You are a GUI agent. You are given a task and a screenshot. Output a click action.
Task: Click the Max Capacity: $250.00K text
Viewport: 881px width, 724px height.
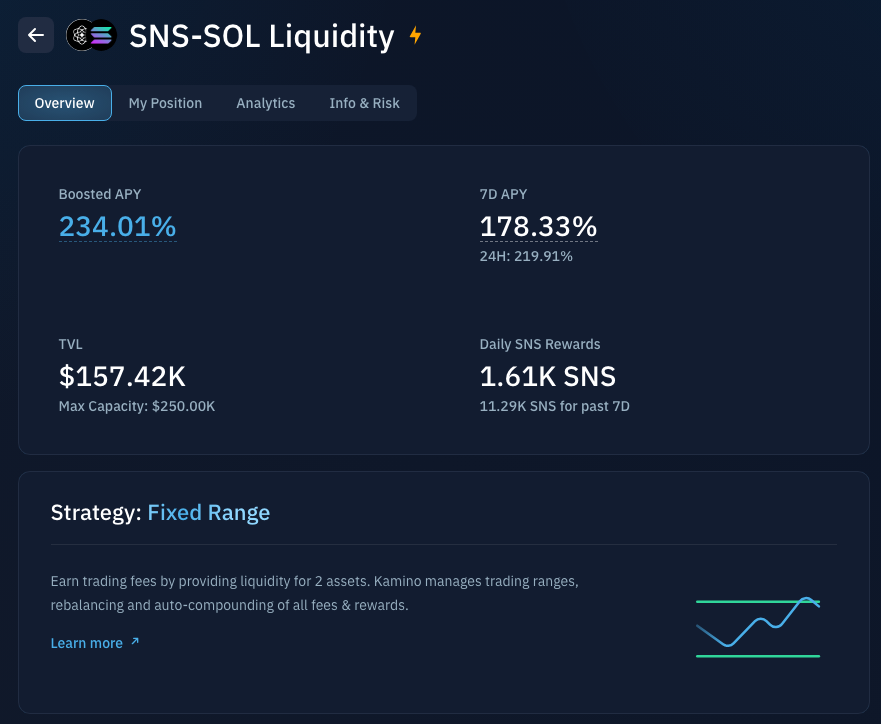click(x=137, y=406)
